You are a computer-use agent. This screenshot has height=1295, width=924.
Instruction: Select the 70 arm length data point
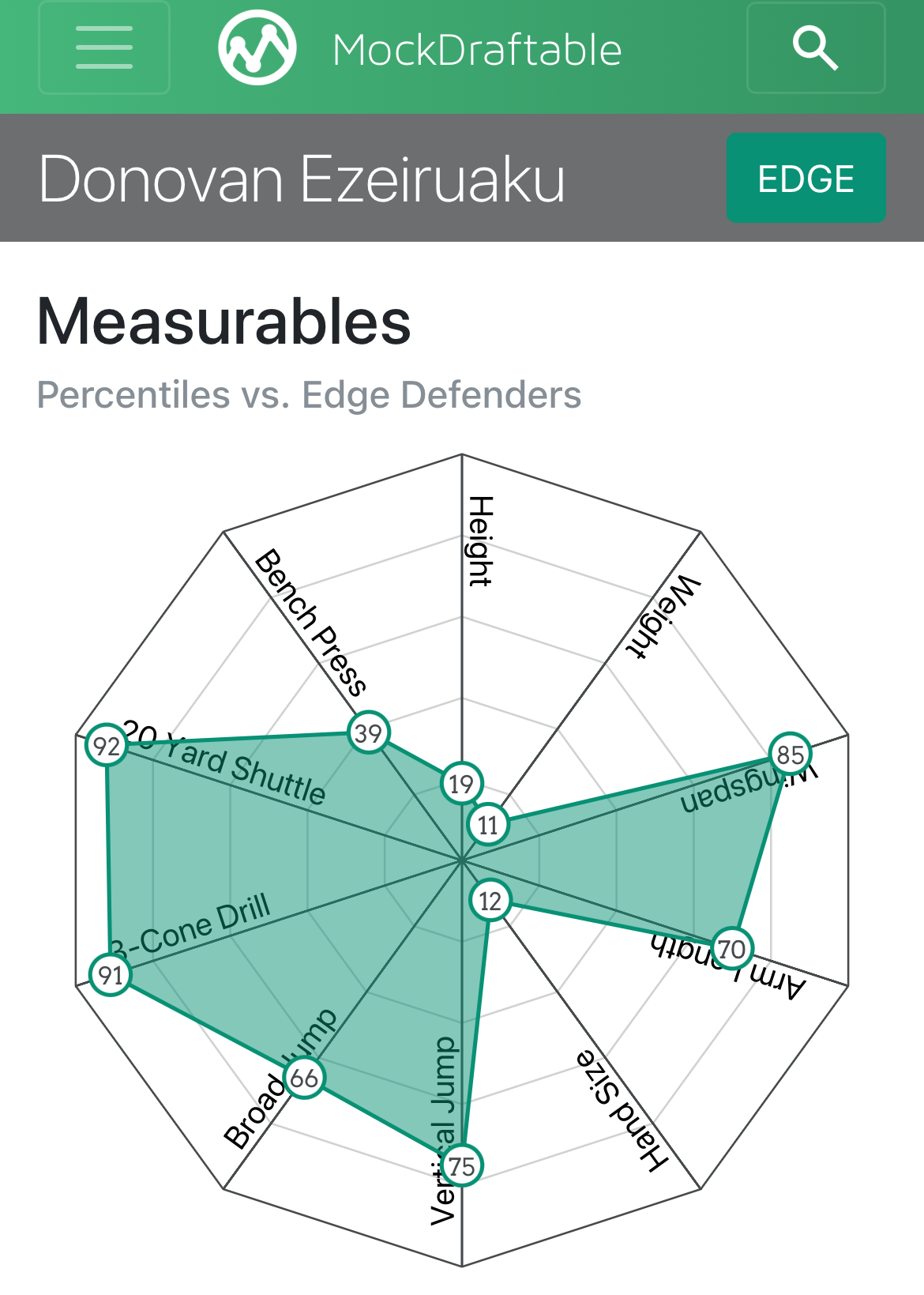pos(732,949)
